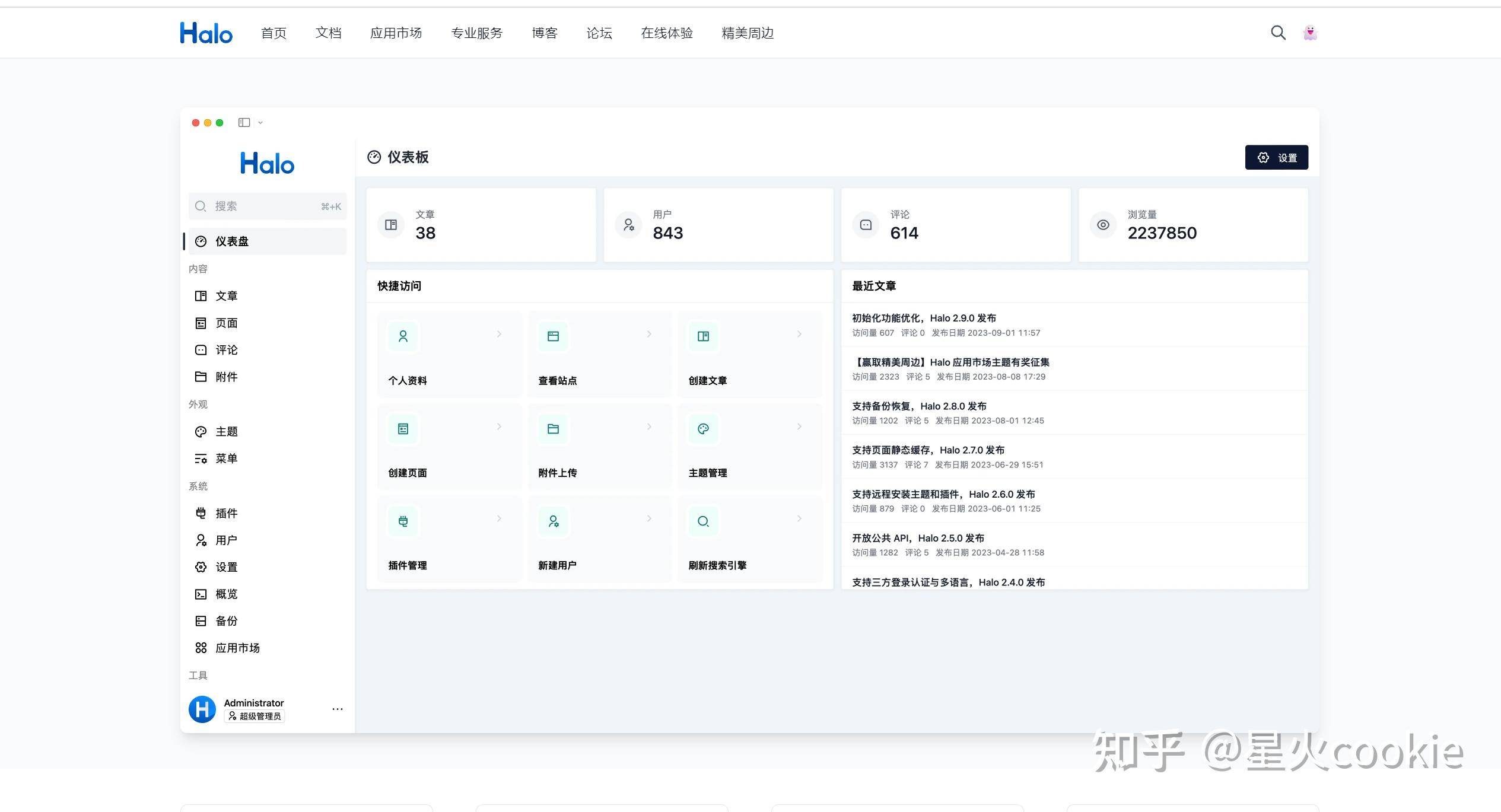Open the 新建用户 card chevron arrow

649,518
